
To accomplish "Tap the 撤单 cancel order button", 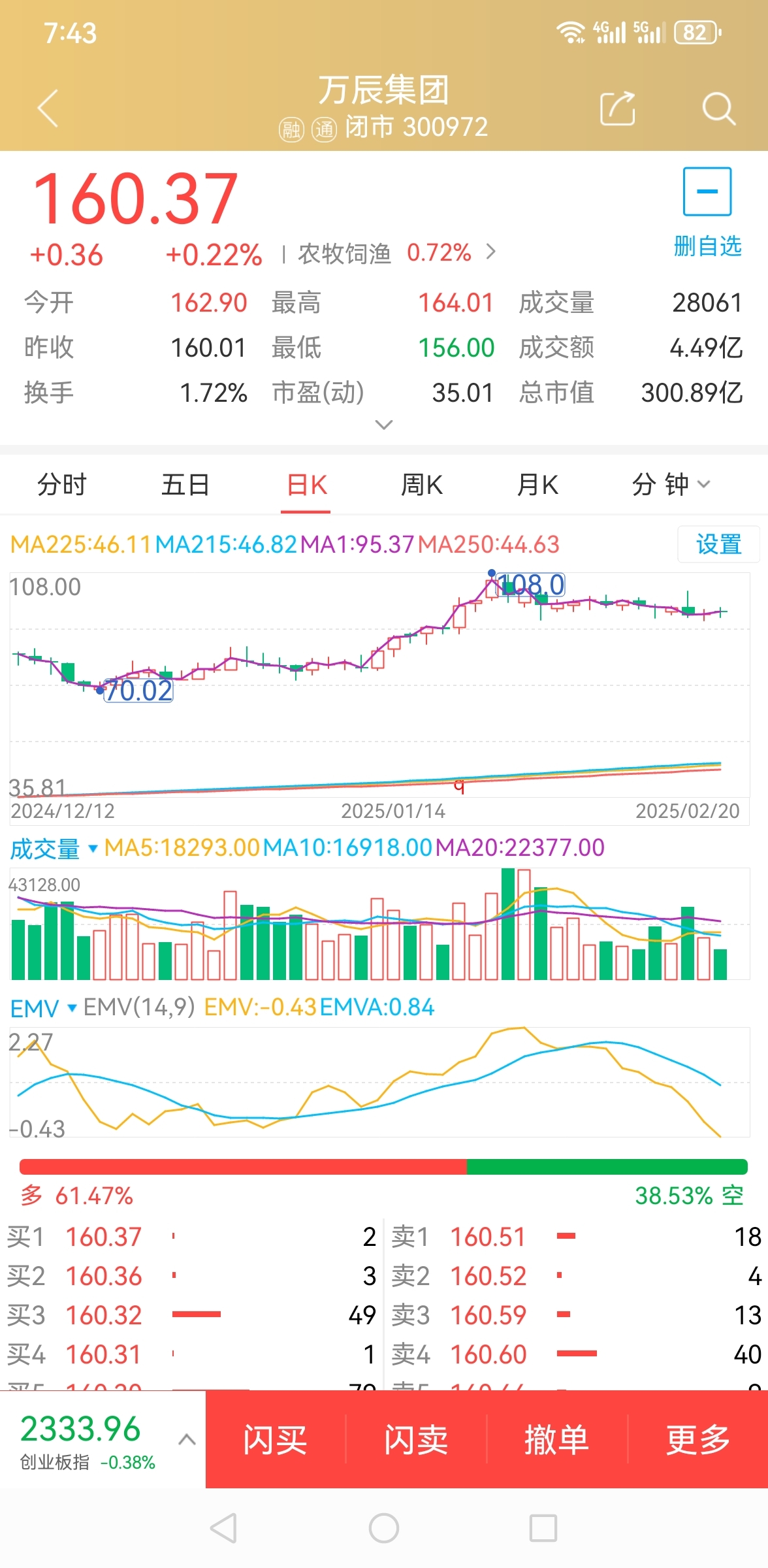I will 557,1439.
